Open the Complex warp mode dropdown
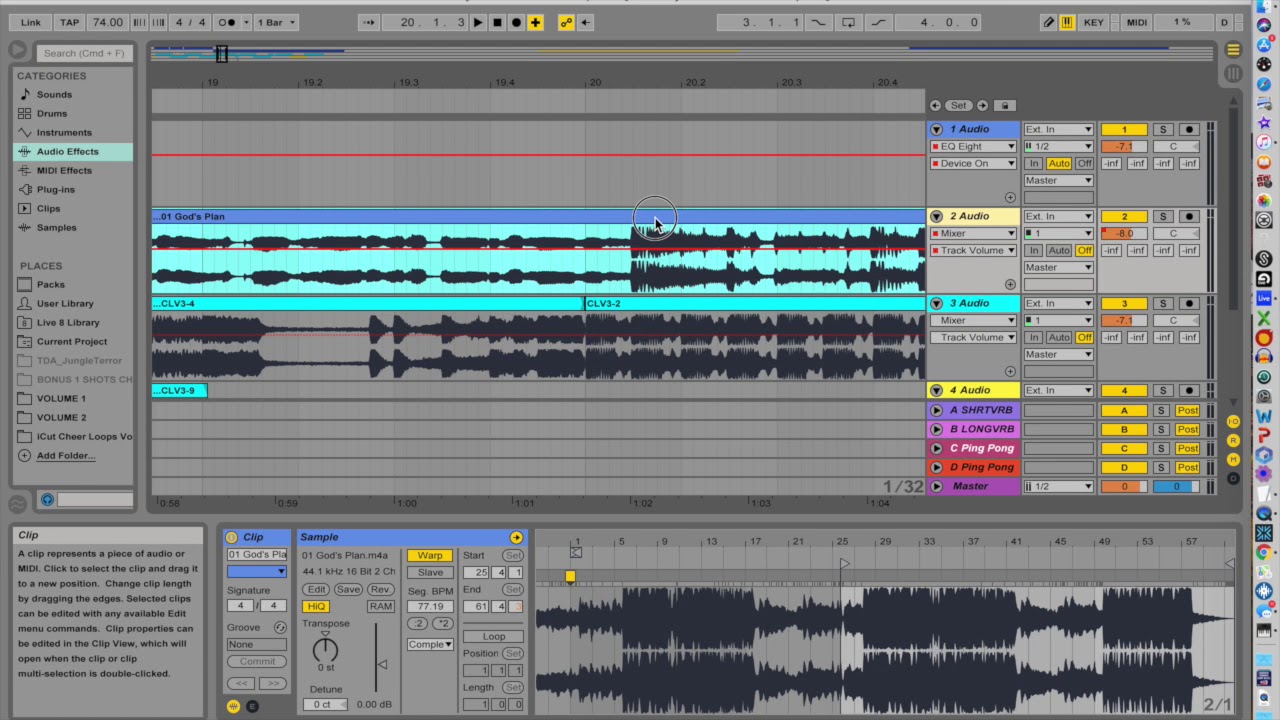The height and width of the screenshot is (720, 1280). (x=430, y=644)
